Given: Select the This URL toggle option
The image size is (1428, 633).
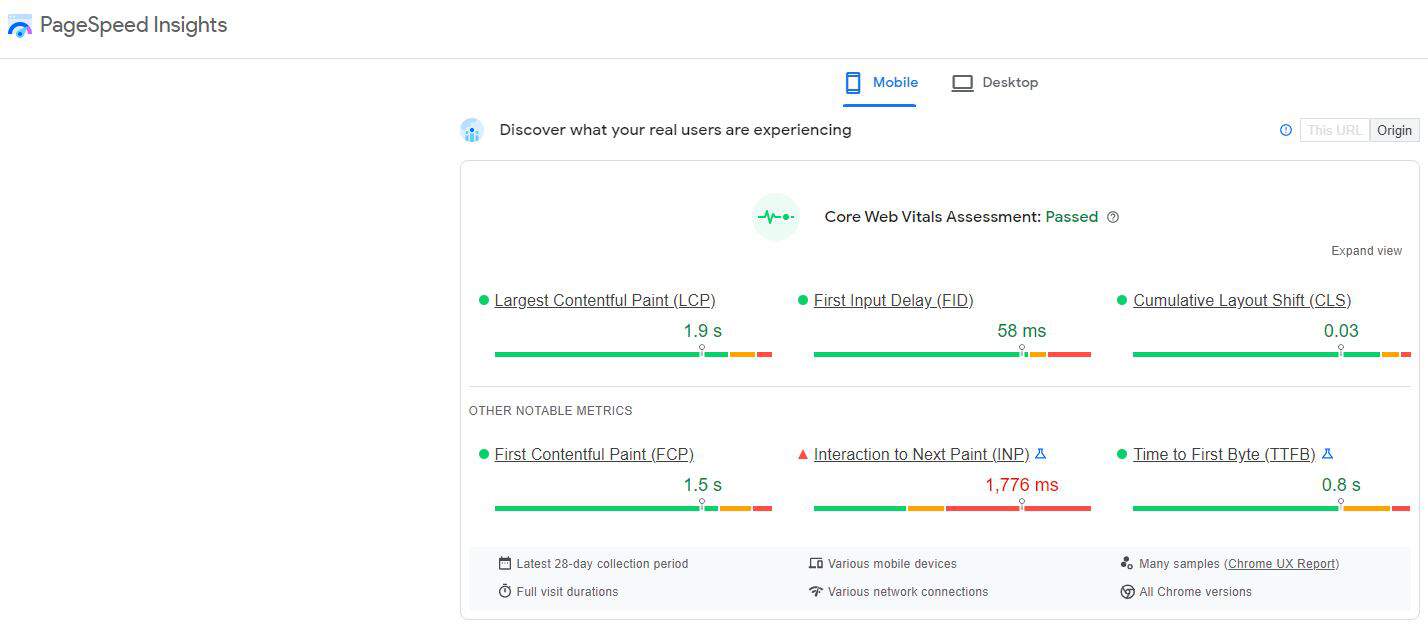Looking at the screenshot, I should click(1335, 130).
